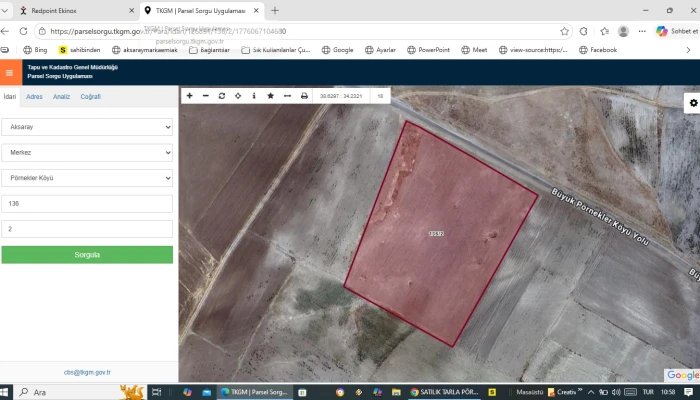Click the info tool on map toolbar
700x400 pixels.
(254, 96)
